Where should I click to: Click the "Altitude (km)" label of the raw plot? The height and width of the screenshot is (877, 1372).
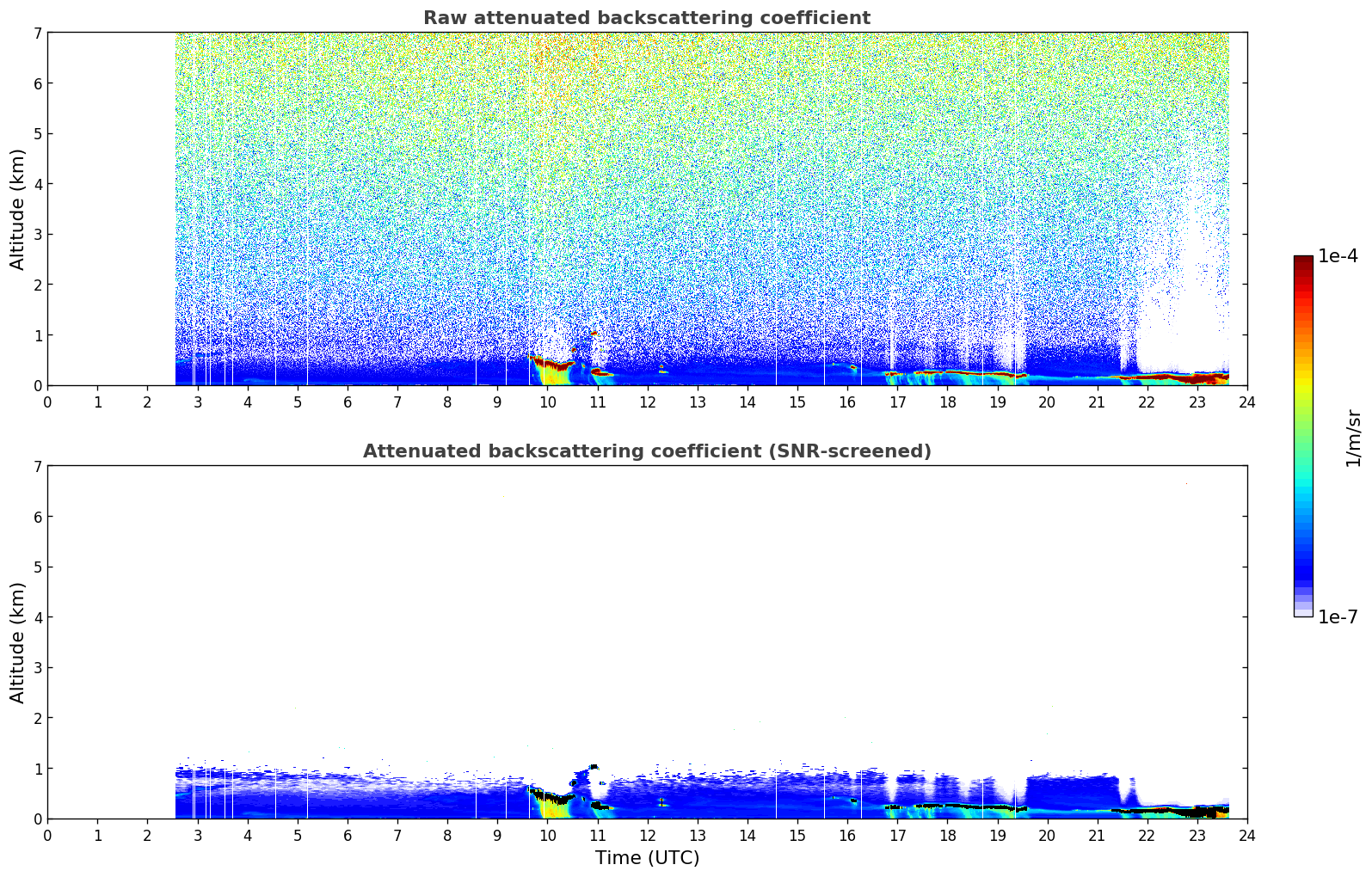18,209
